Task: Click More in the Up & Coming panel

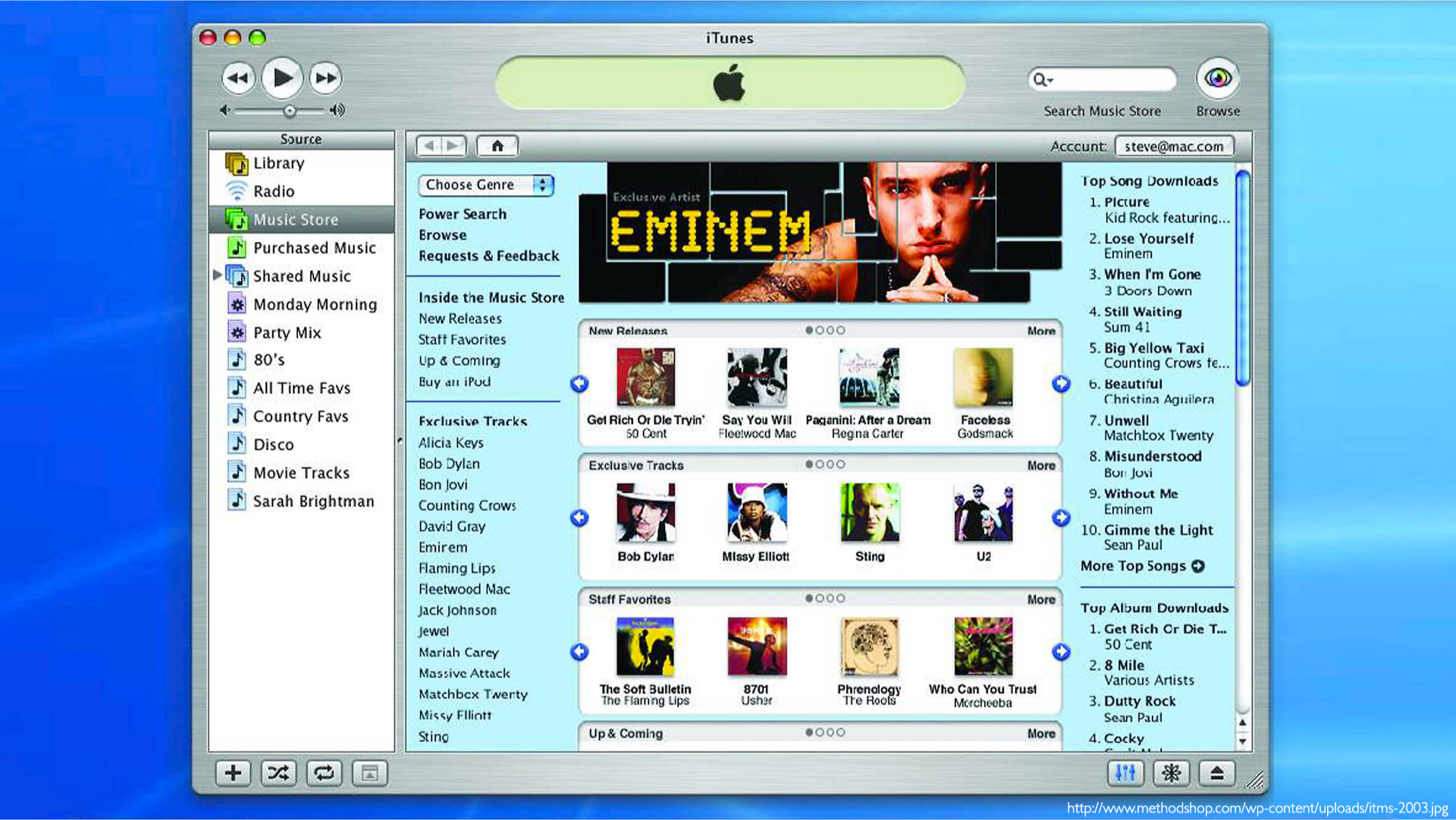Action: click(x=1041, y=734)
